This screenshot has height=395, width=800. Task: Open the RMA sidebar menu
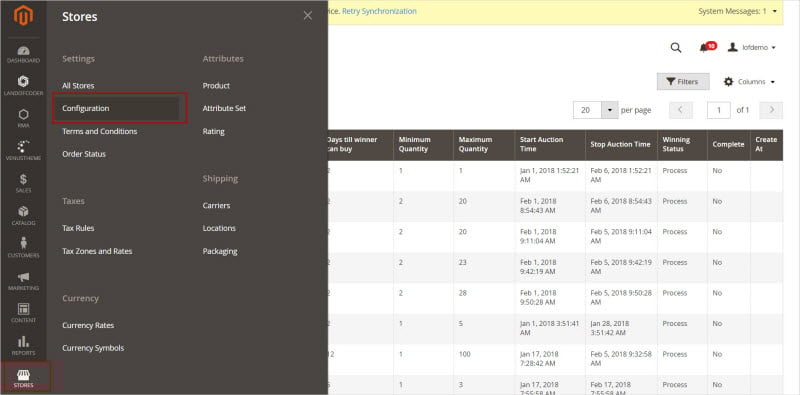click(x=23, y=118)
